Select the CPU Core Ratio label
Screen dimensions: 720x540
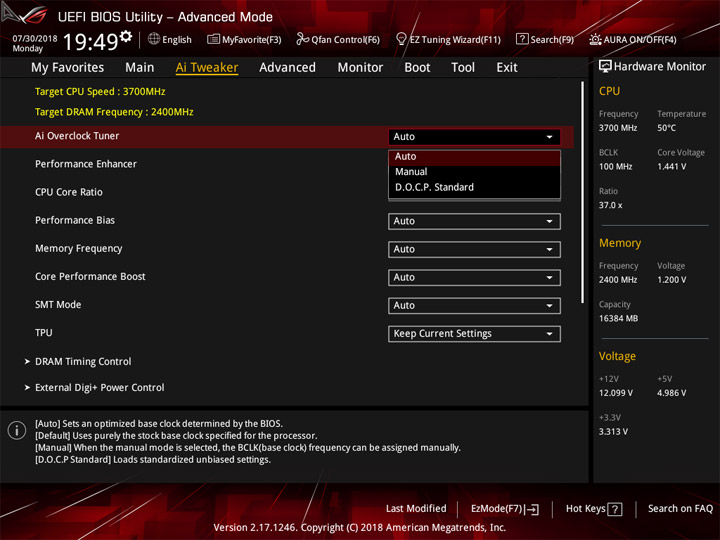click(69, 192)
